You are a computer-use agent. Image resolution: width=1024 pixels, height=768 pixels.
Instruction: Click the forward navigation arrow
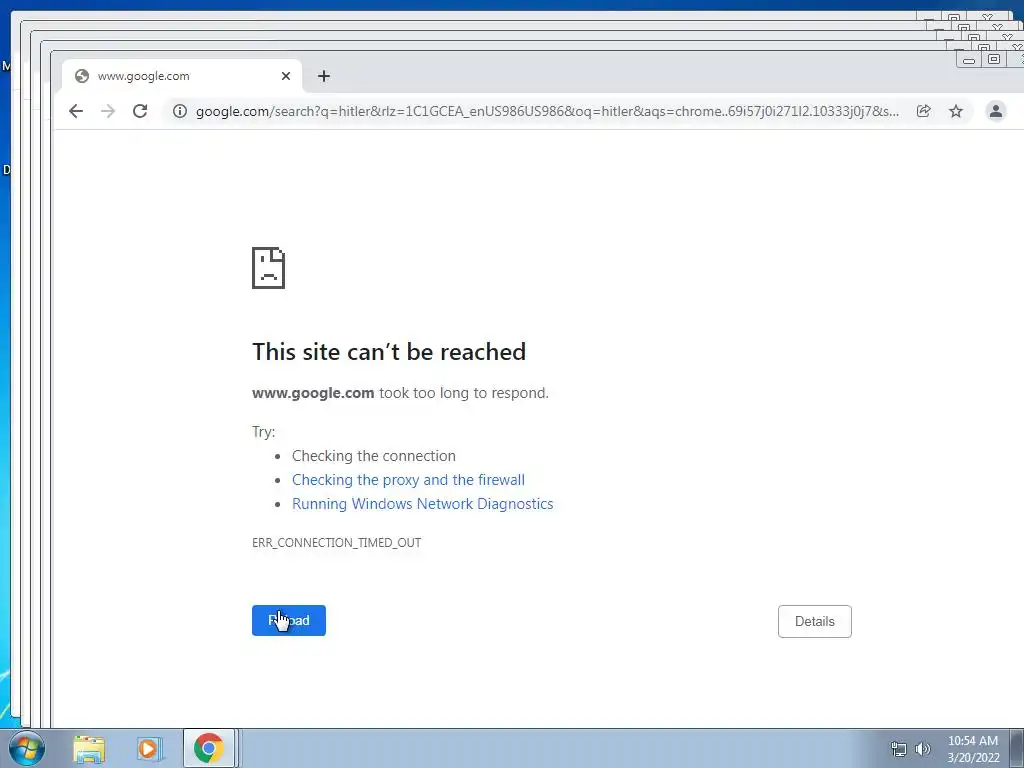[108, 111]
